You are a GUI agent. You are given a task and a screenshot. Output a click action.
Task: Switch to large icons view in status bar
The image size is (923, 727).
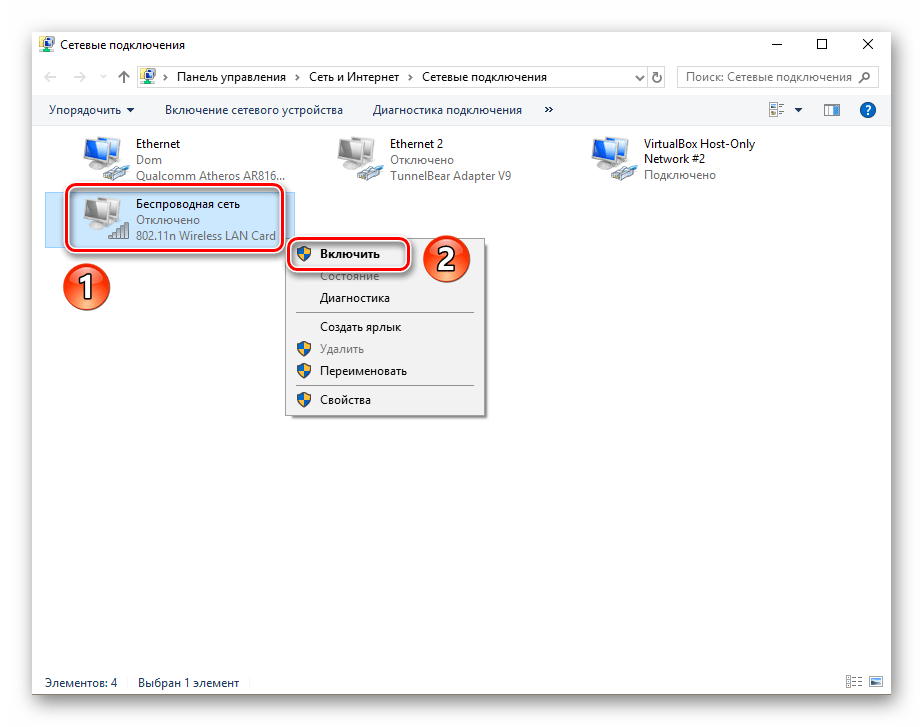(x=876, y=682)
